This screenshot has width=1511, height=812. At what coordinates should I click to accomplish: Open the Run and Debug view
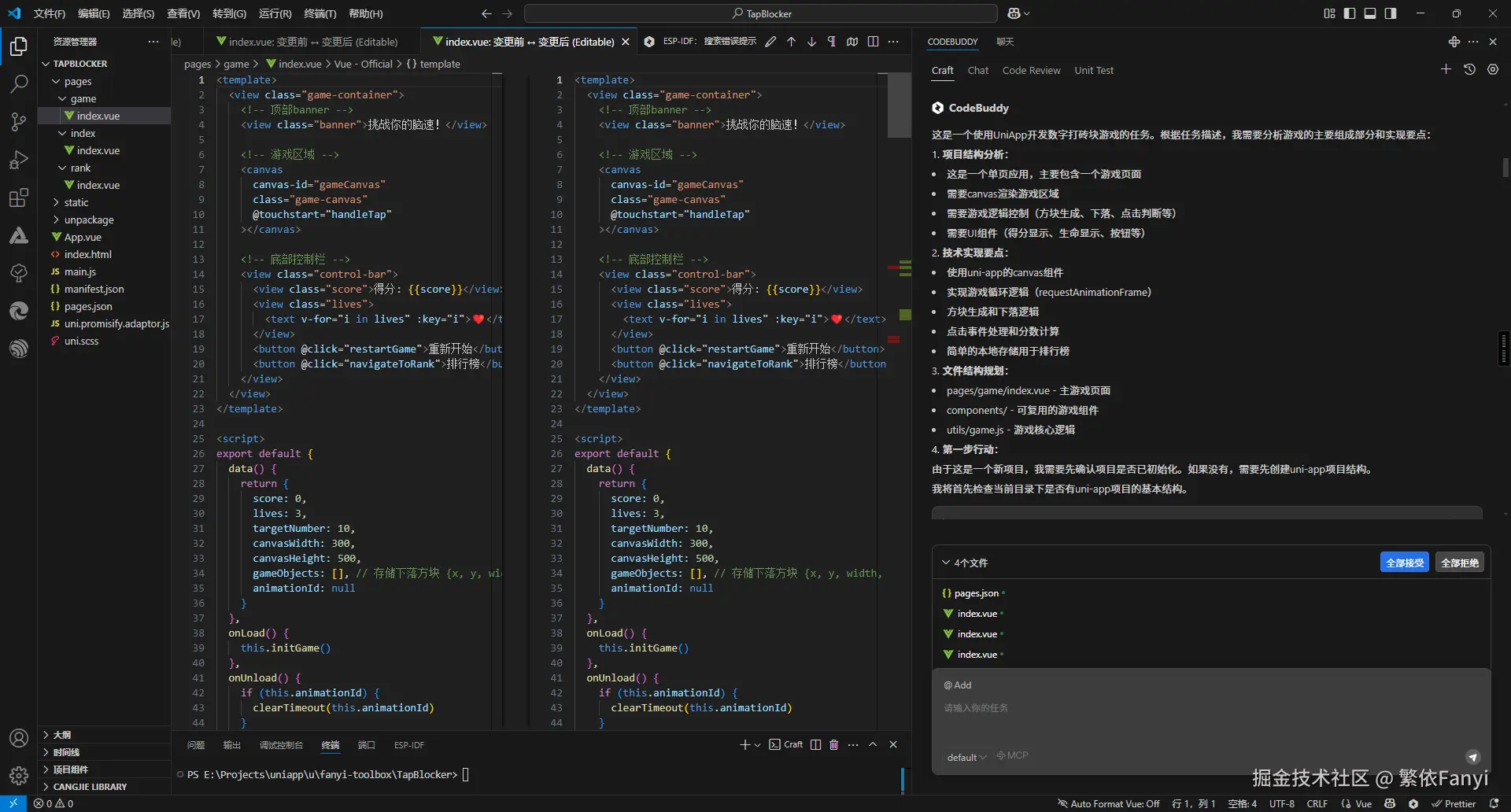pos(19,160)
